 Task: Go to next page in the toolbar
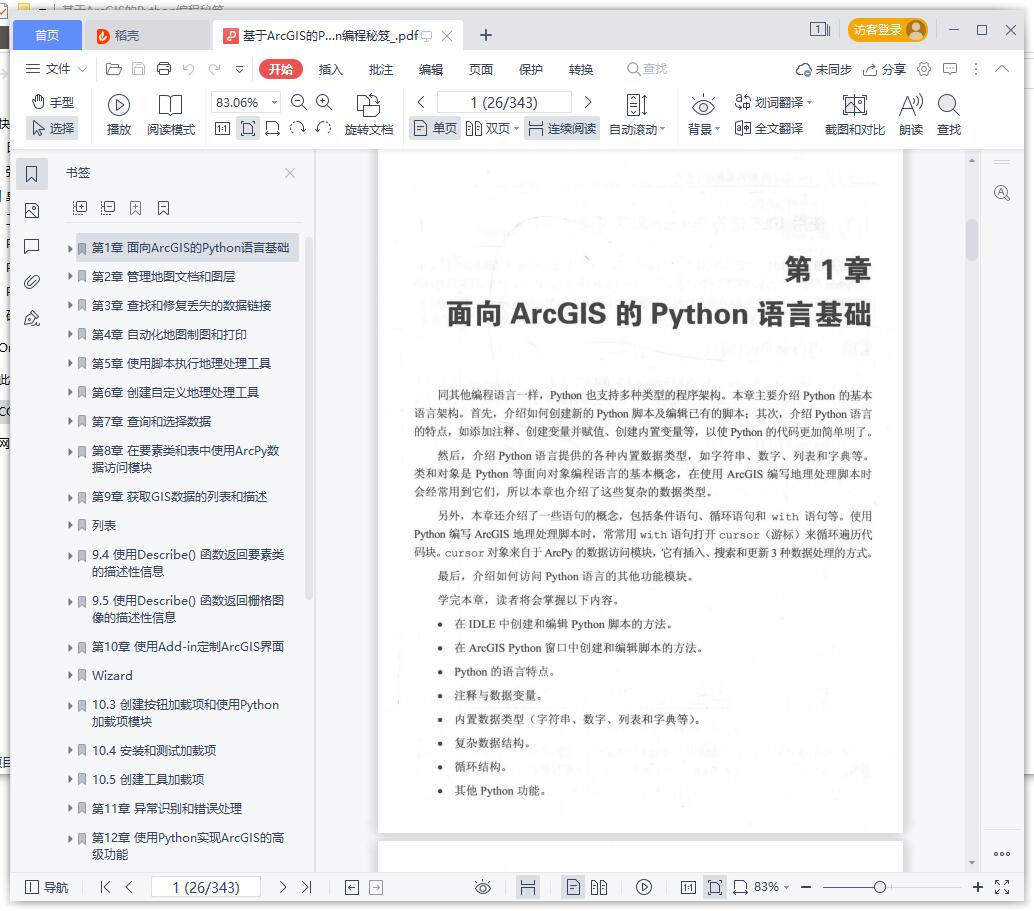point(588,102)
